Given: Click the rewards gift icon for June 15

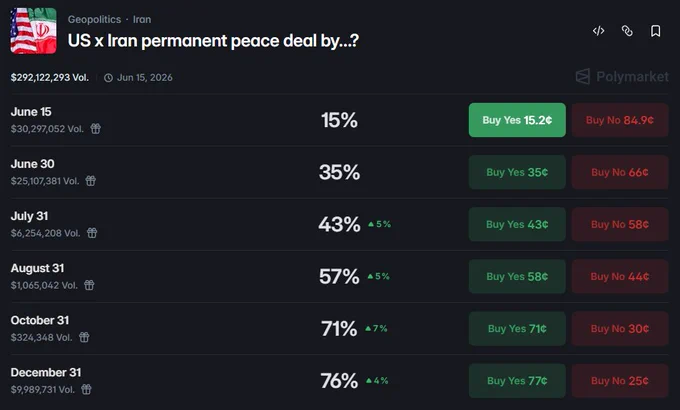Looking at the screenshot, I should coord(95,128).
